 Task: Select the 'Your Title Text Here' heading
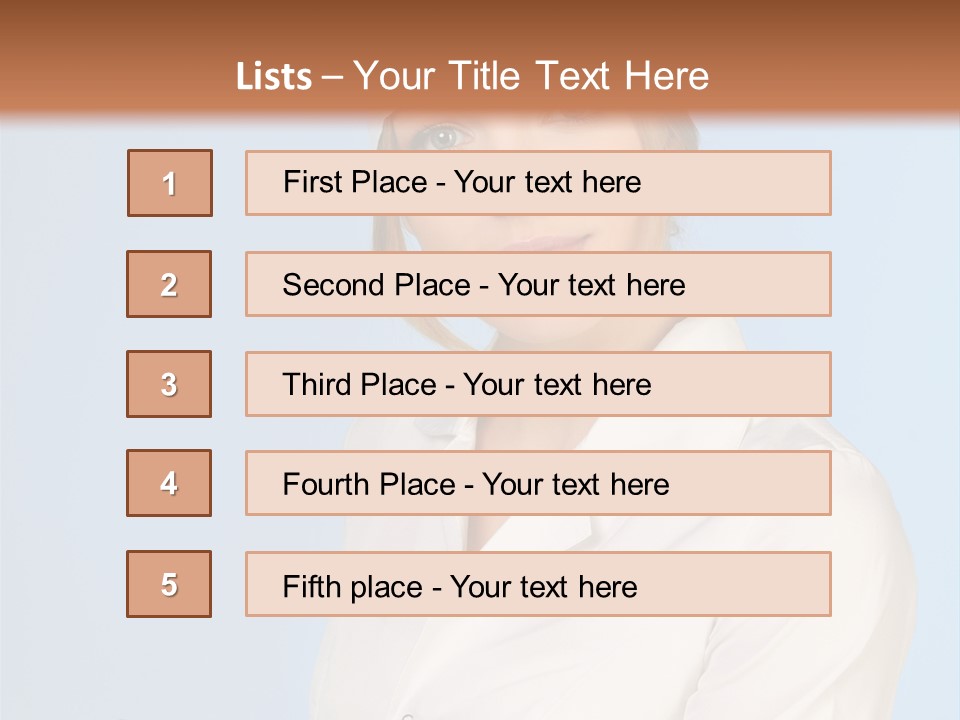tap(531, 77)
